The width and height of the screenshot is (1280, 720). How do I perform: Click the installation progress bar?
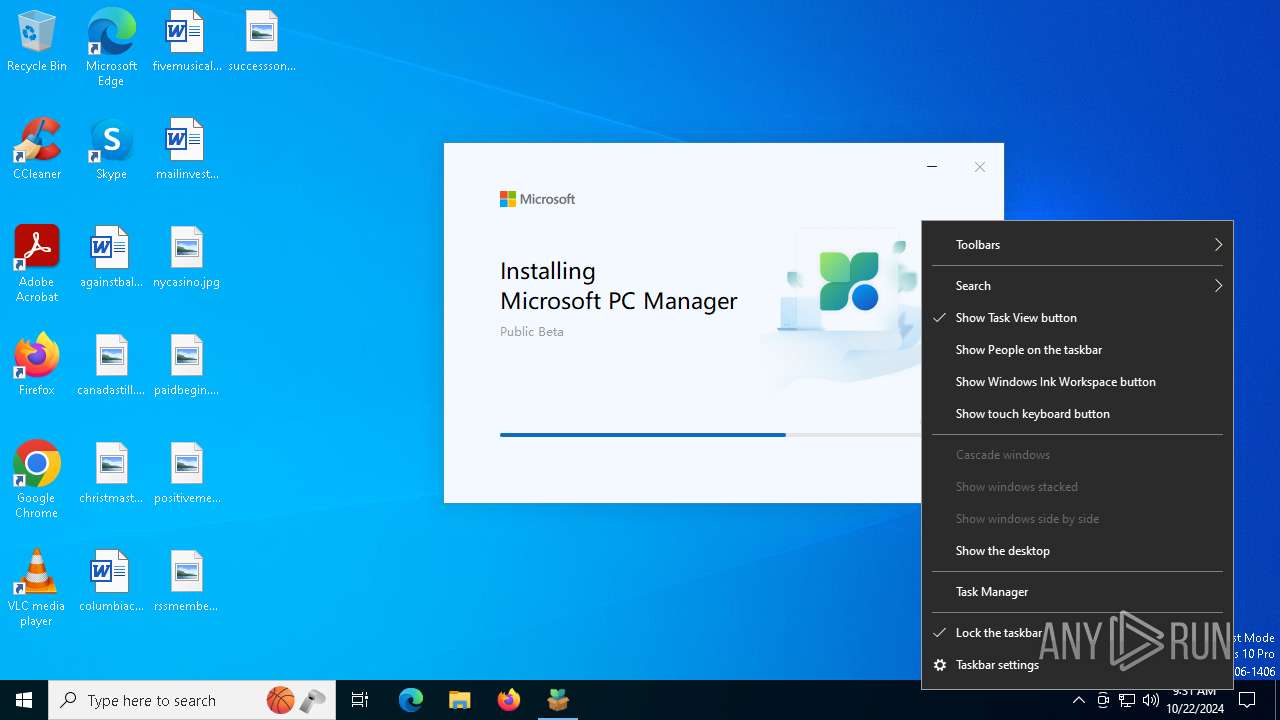point(710,435)
